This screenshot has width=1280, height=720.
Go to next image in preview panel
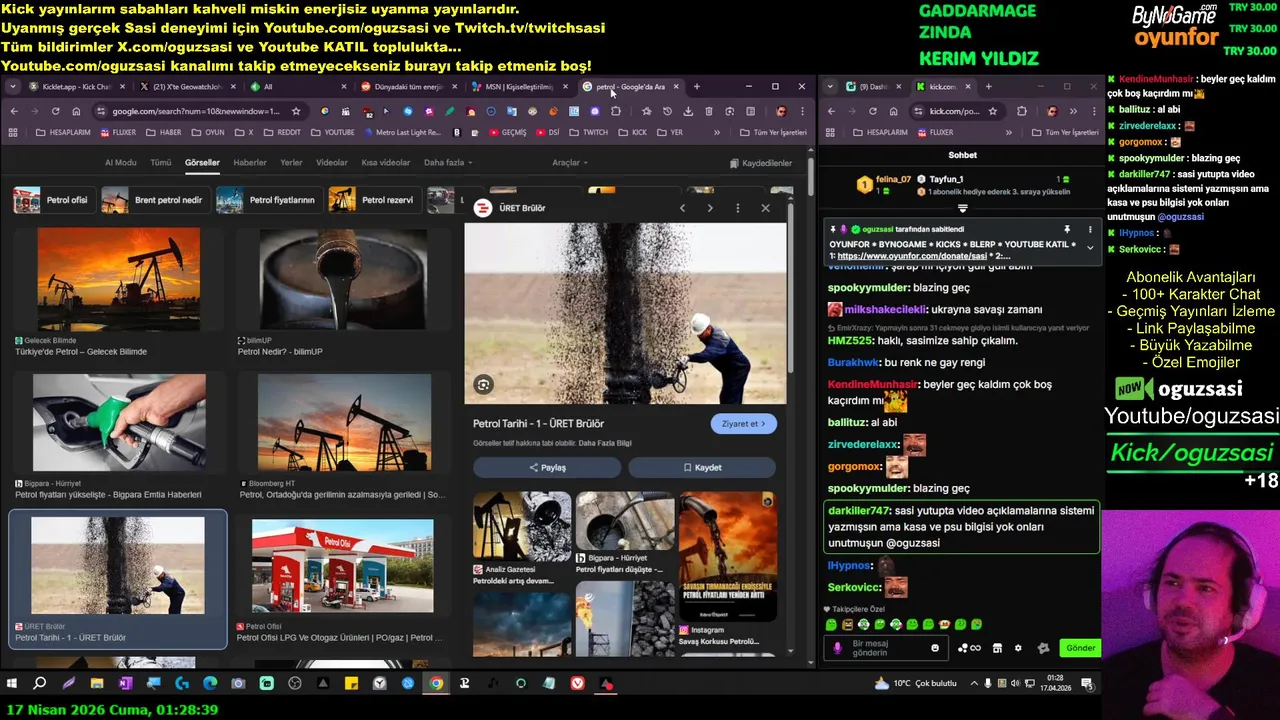(710, 208)
